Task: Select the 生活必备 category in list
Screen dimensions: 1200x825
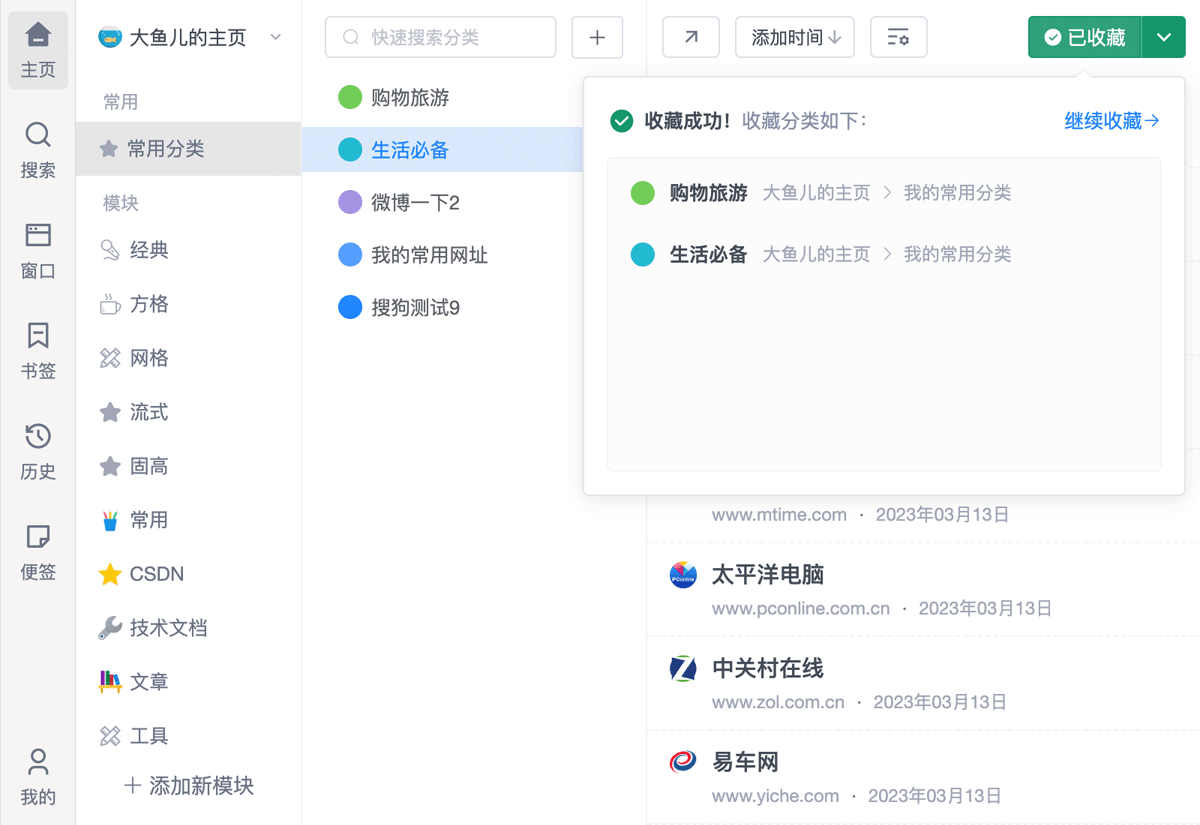Action: (x=442, y=150)
